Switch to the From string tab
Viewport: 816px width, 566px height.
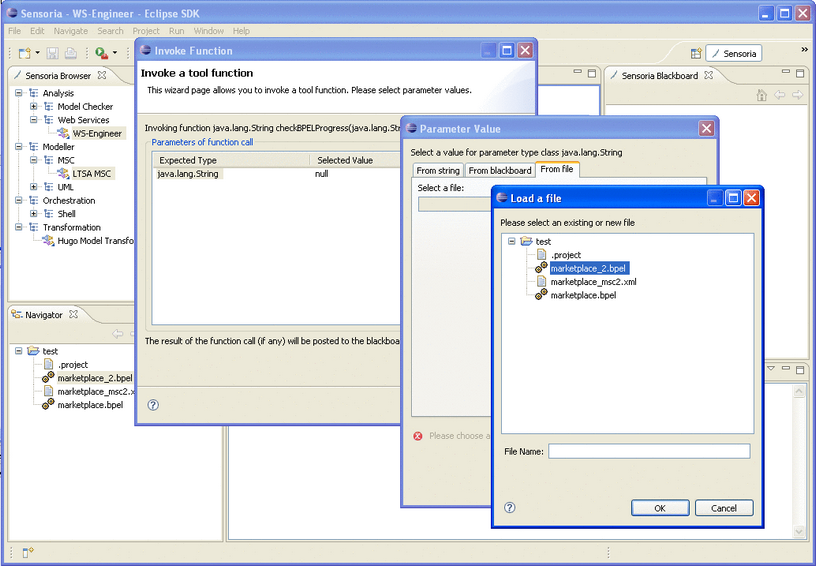pos(438,171)
